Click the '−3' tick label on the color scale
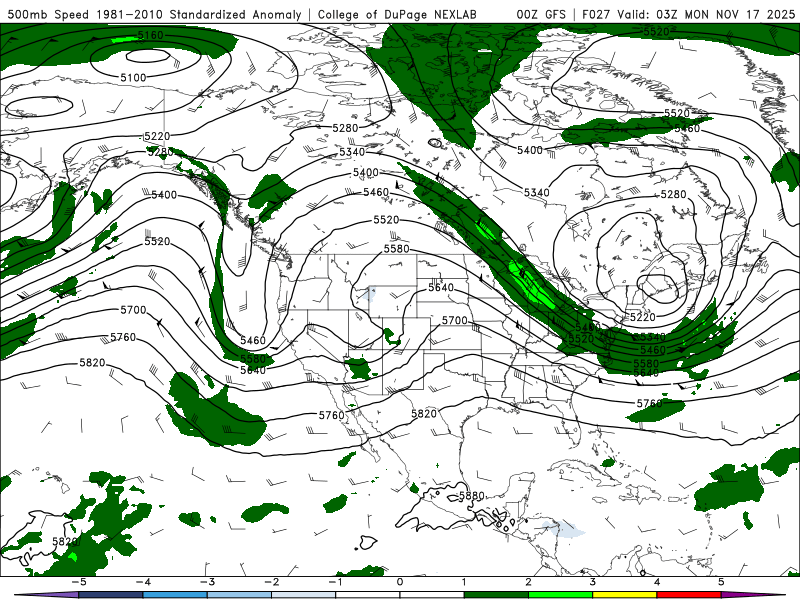This screenshot has width=800, height=600. (x=207, y=582)
